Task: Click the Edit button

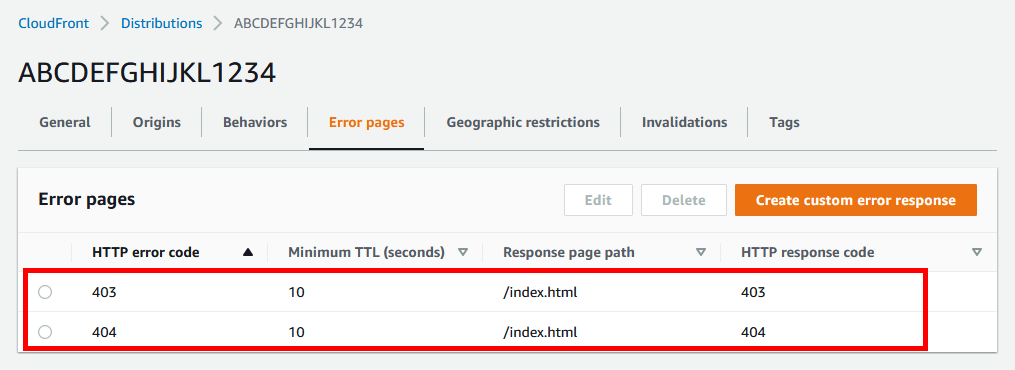Action: 598,201
